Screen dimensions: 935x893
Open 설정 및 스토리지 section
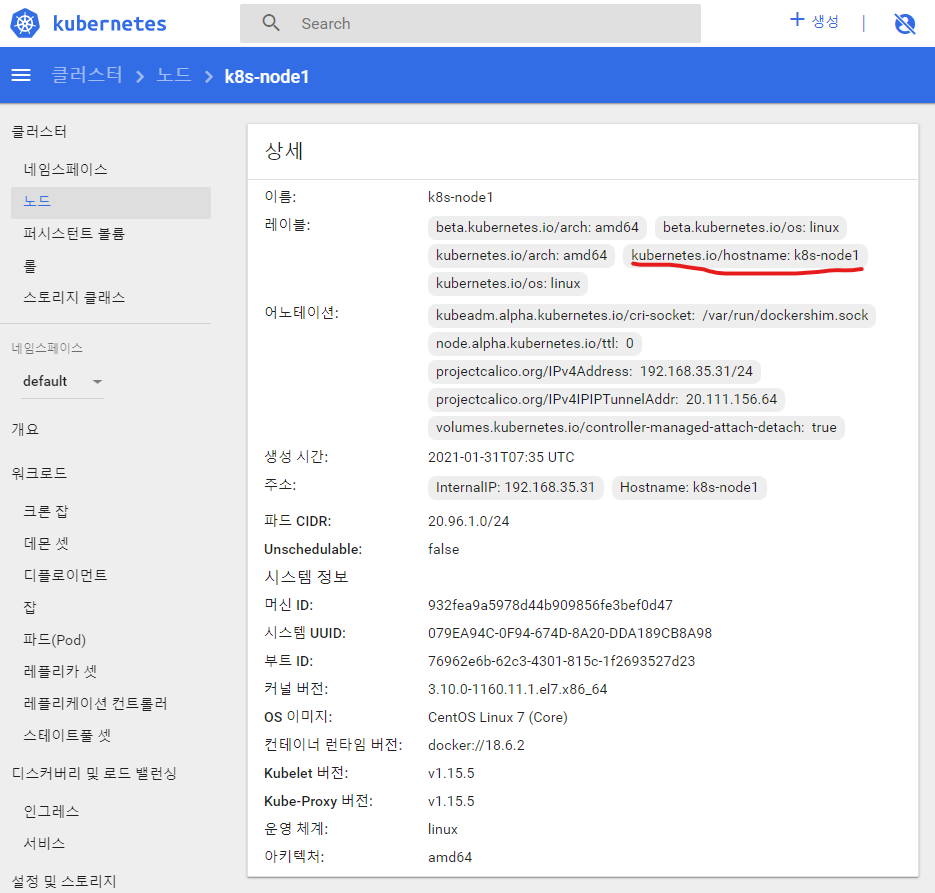point(64,881)
